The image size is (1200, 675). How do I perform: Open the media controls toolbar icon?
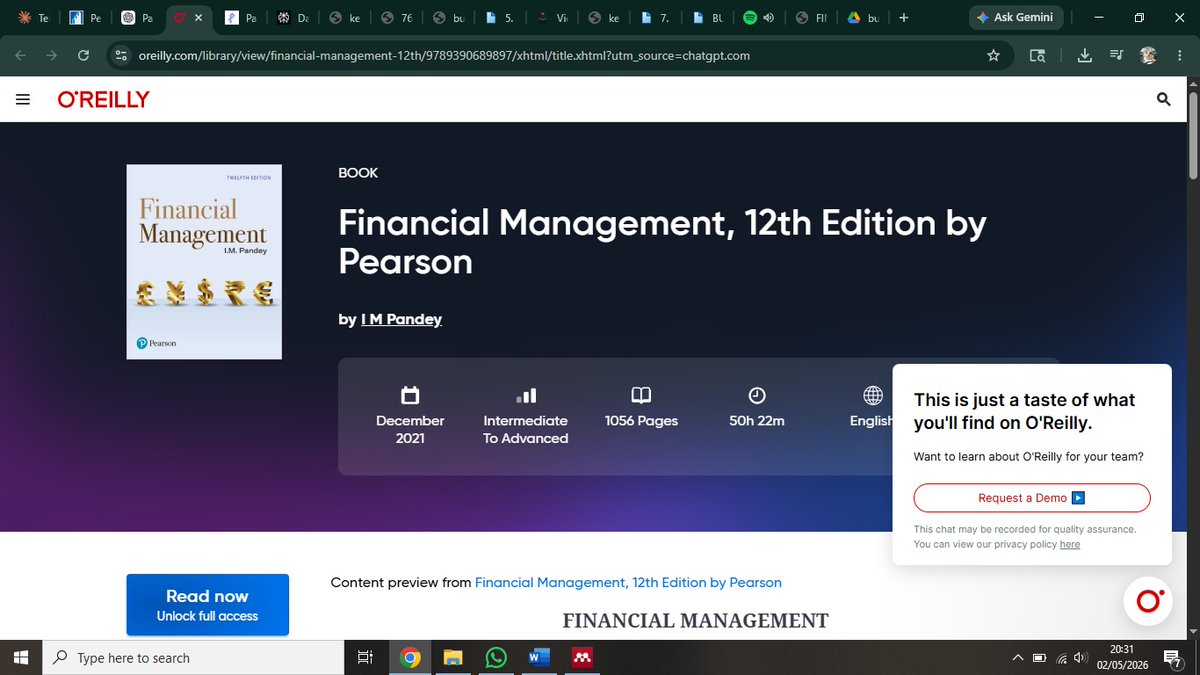[x=1117, y=56]
